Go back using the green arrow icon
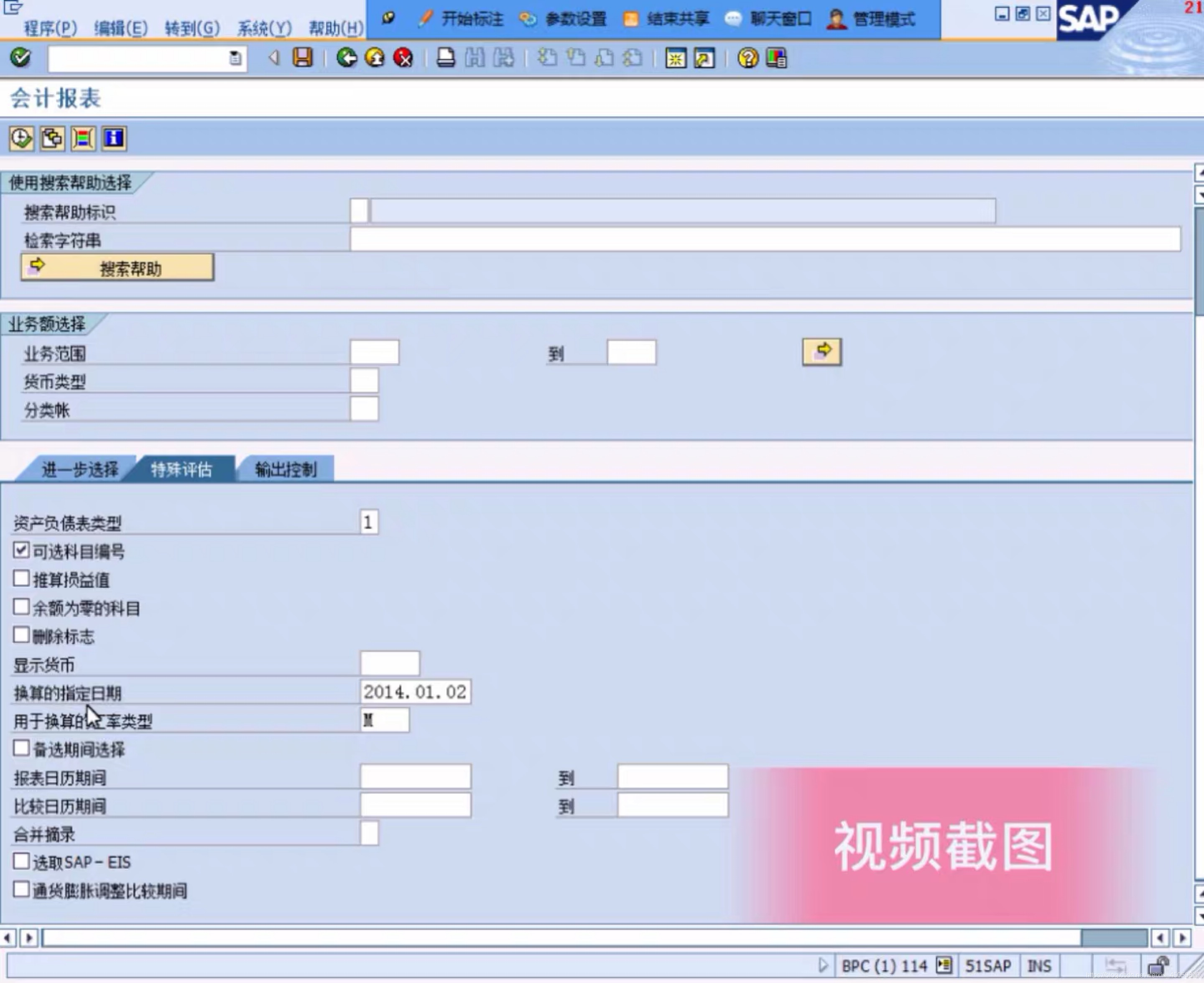 (346, 59)
